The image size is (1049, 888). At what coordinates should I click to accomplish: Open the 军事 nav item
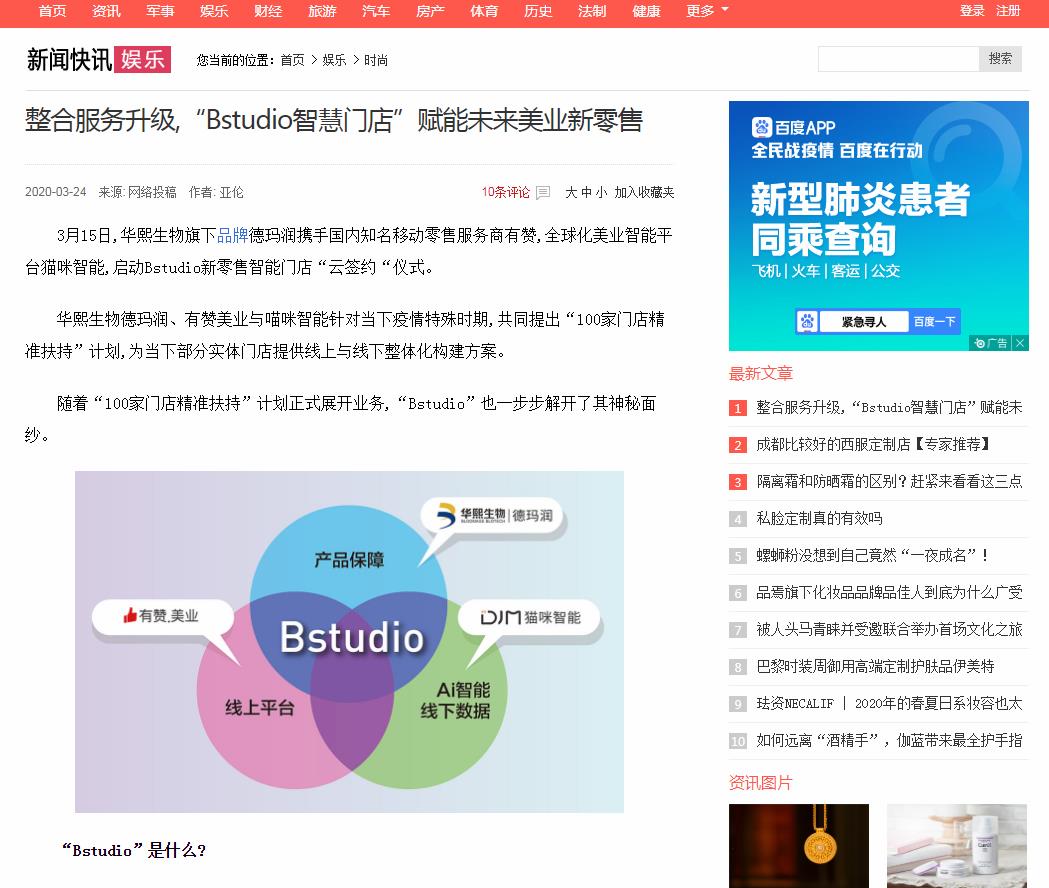pos(160,11)
